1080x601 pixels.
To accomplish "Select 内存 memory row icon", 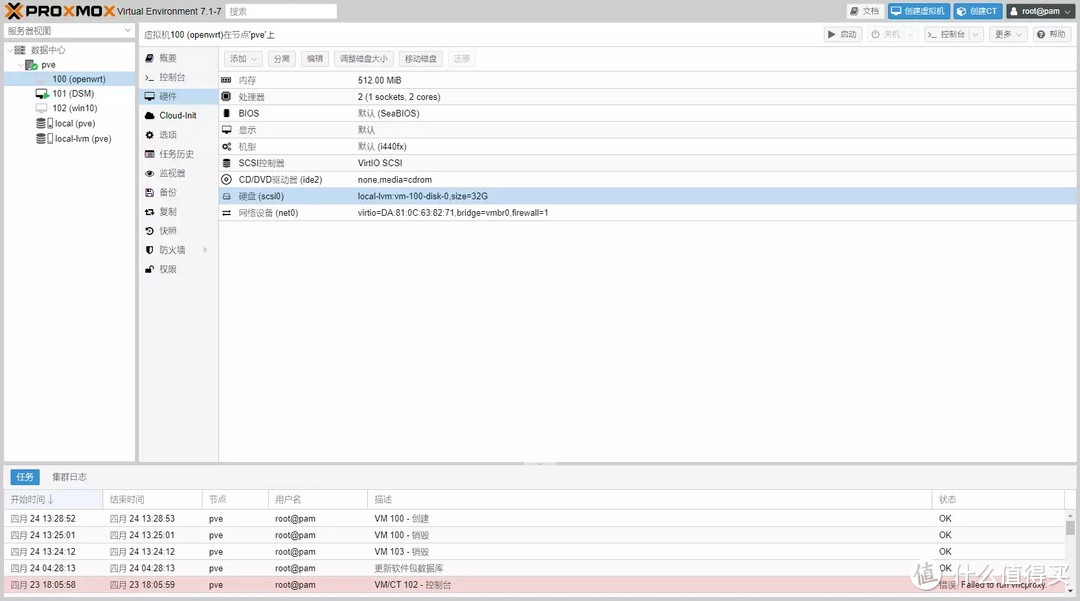I will 226,81.
